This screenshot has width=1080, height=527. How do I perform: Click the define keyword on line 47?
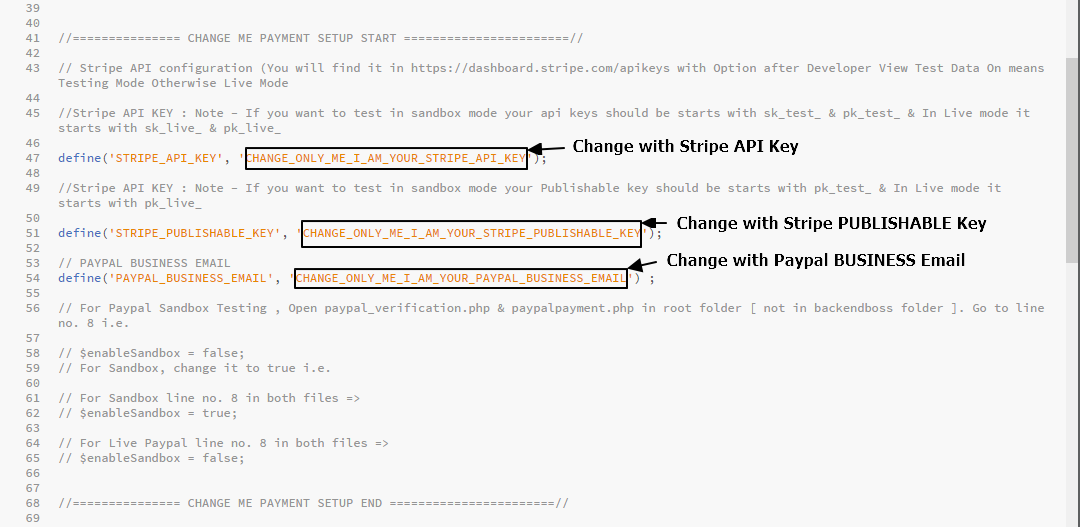(79, 158)
